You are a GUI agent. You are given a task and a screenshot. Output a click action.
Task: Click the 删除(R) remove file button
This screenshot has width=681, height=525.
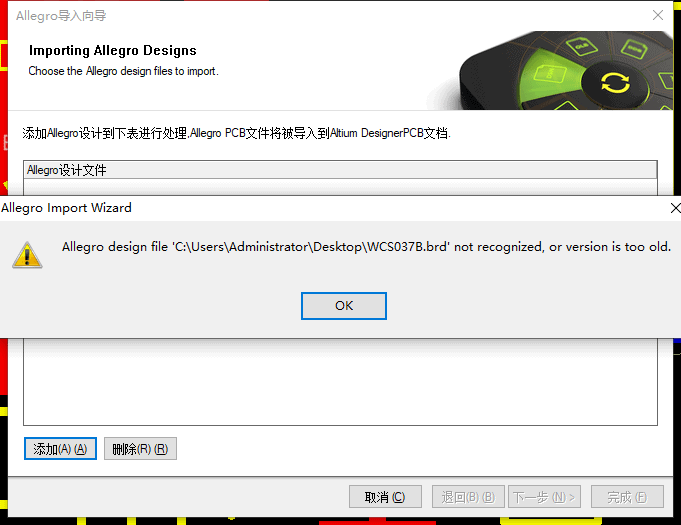click(x=140, y=449)
